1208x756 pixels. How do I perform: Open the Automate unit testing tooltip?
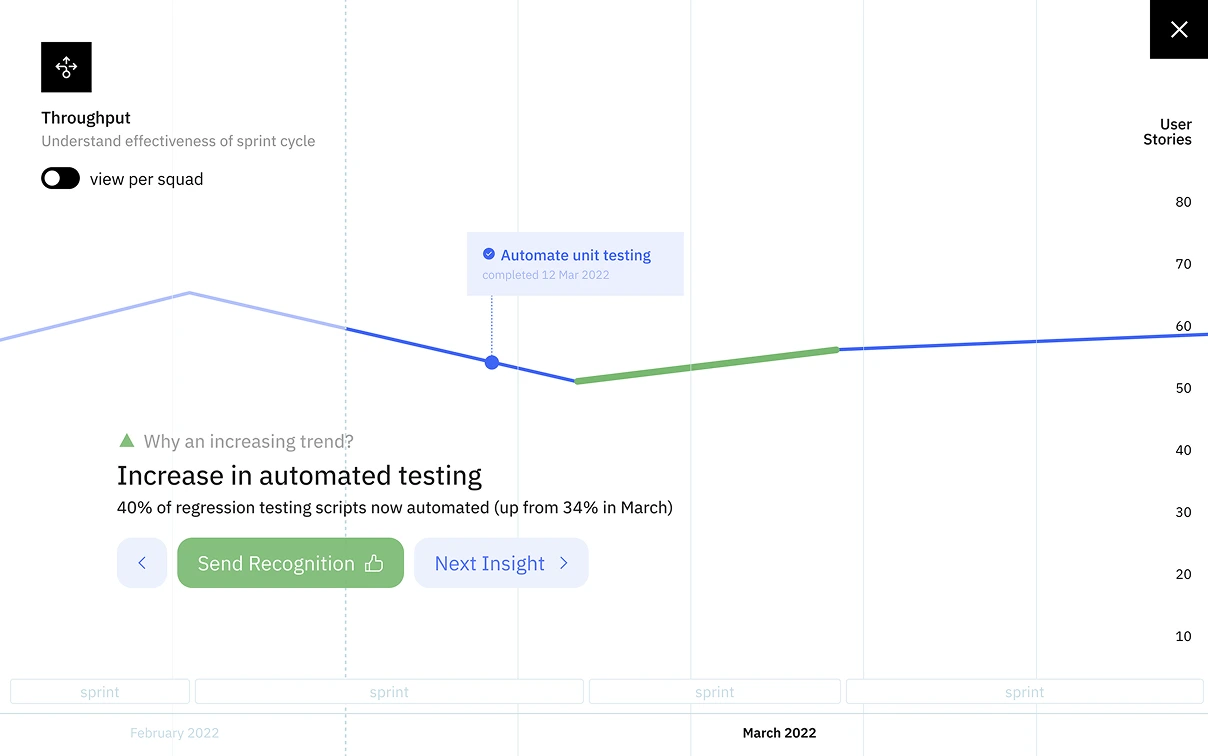click(575, 264)
